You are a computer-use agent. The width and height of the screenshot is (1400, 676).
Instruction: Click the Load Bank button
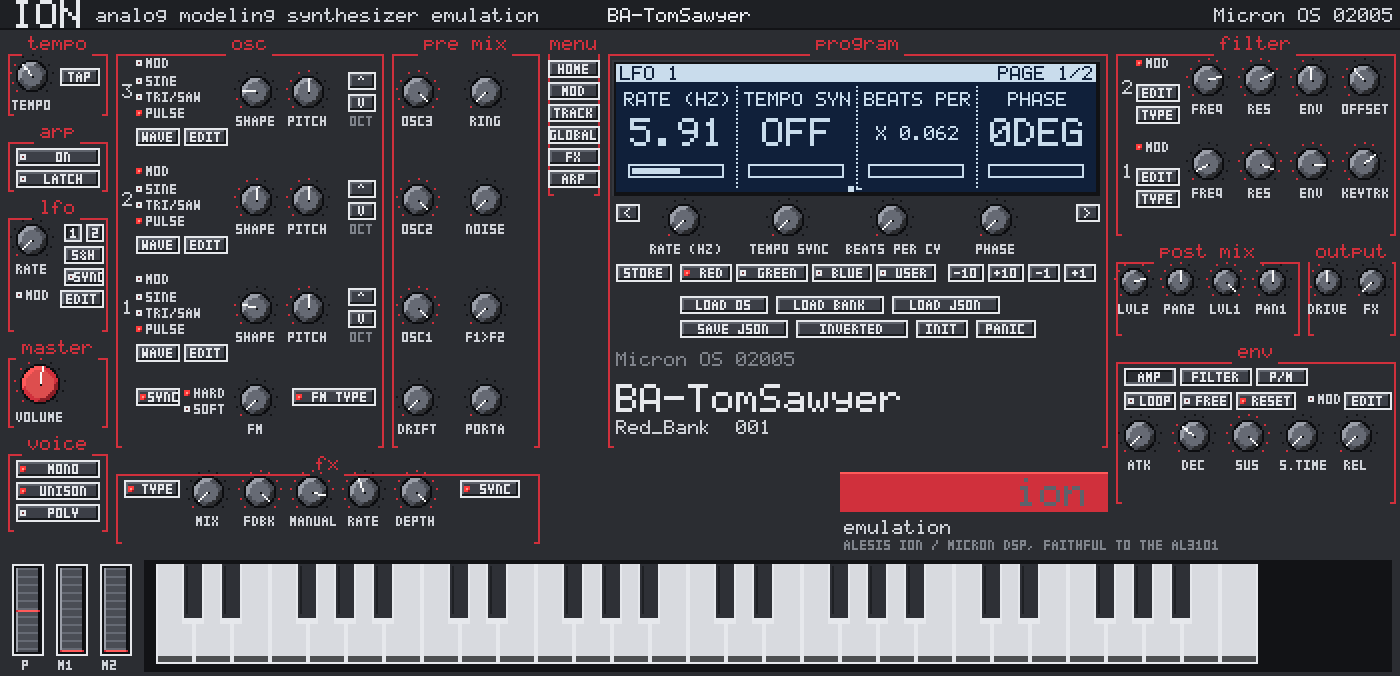[830, 305]
